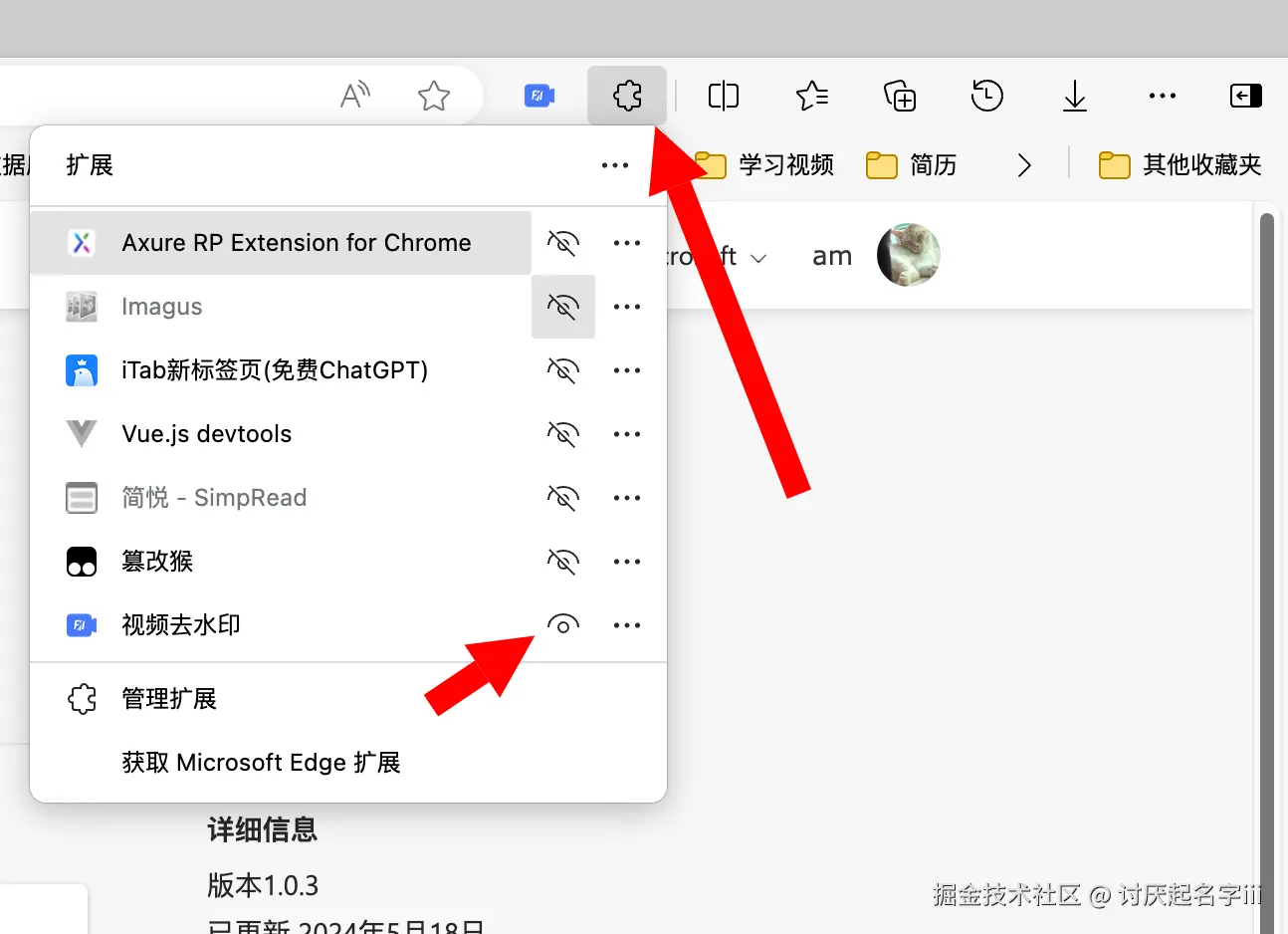
Task: Hide 视频去水印 from toolbar
Action: tap(563, 625)
